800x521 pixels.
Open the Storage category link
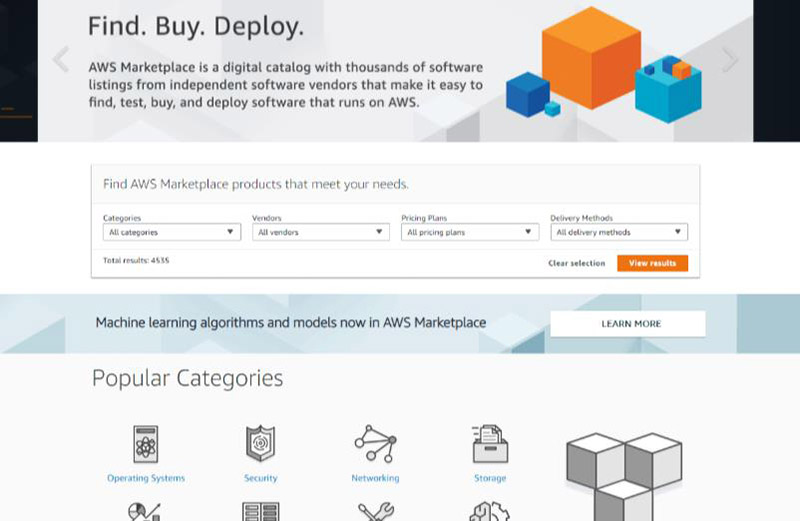pos(490,478)
